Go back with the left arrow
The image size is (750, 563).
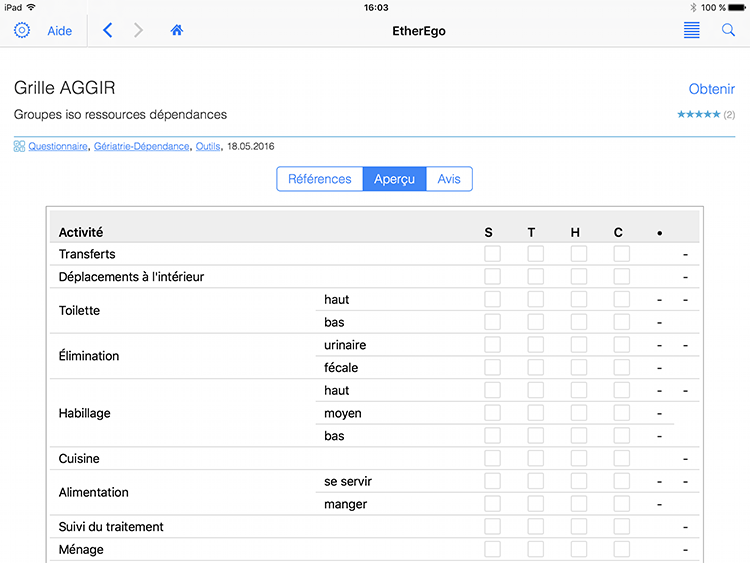click(x=108, y=31)
